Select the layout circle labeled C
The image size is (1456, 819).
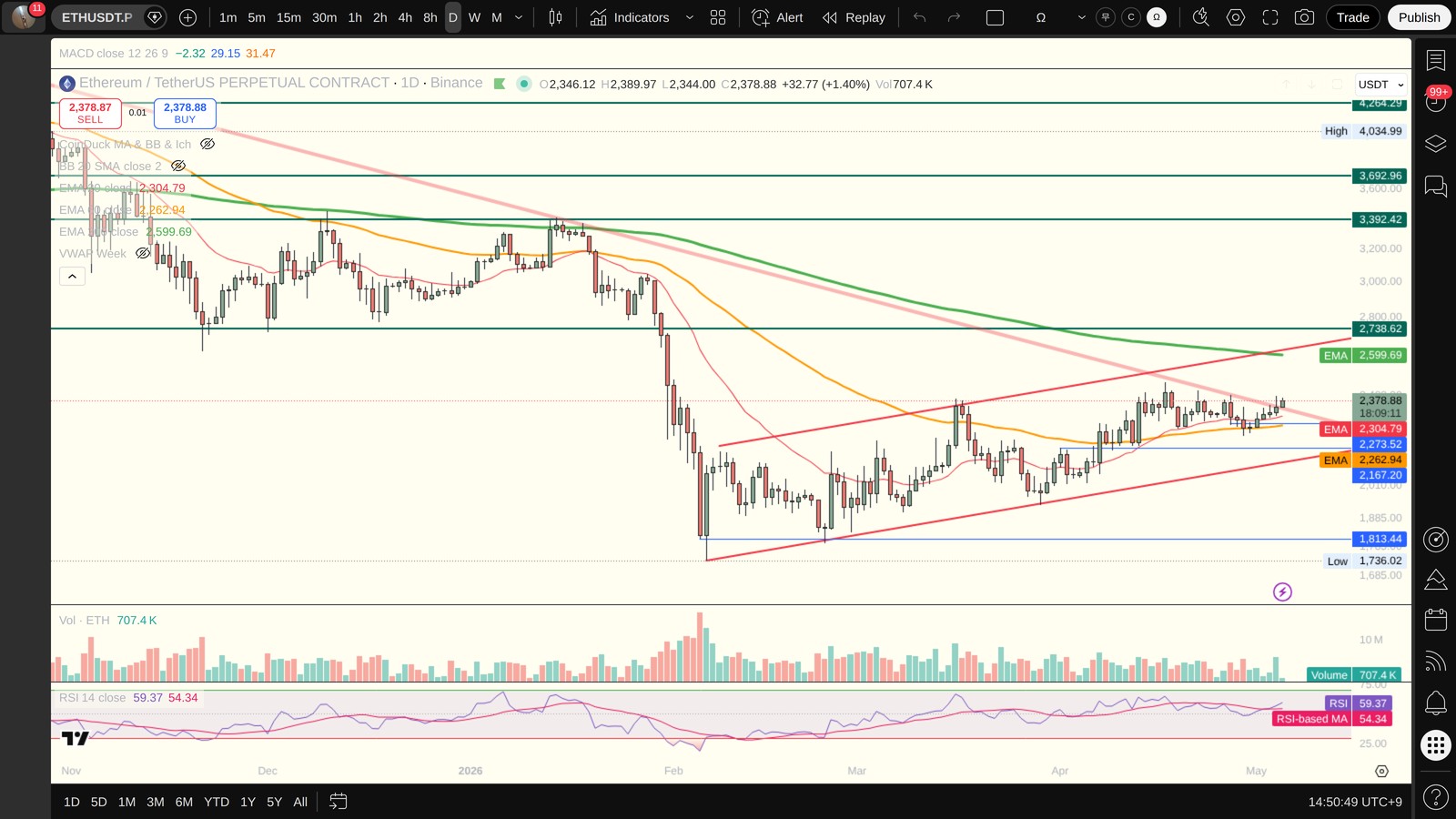(1131, 17)
